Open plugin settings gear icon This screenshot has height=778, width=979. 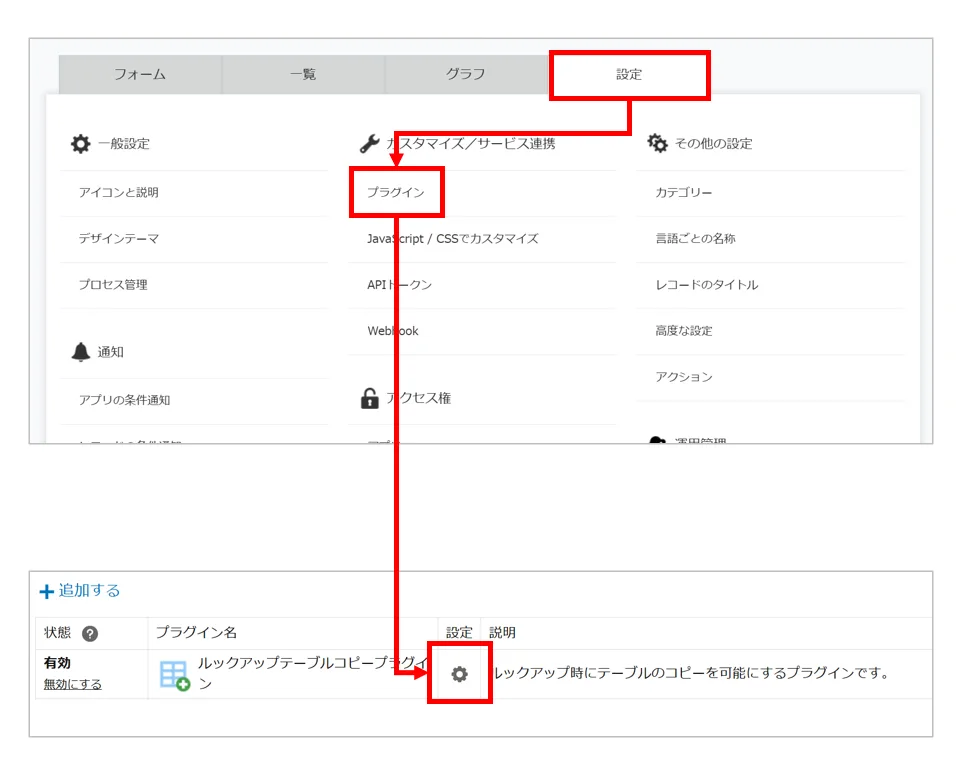(460, 674)
